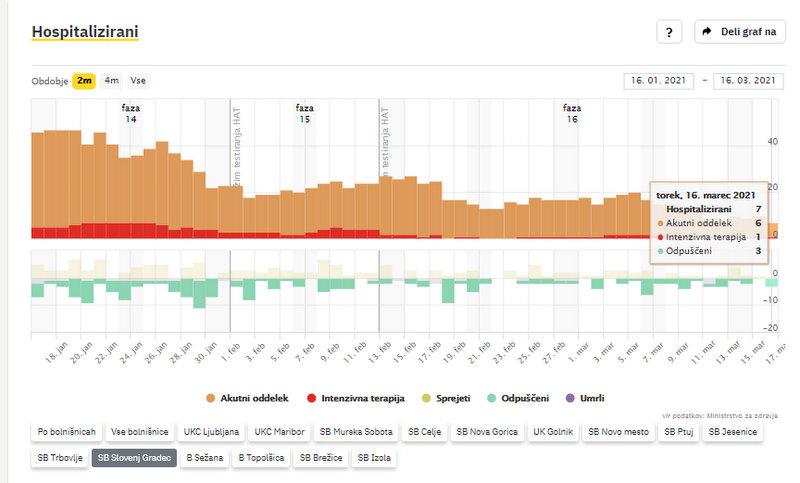Click the share arrow icon
Viewport: 800px width, 483px height.
(707, 32)
